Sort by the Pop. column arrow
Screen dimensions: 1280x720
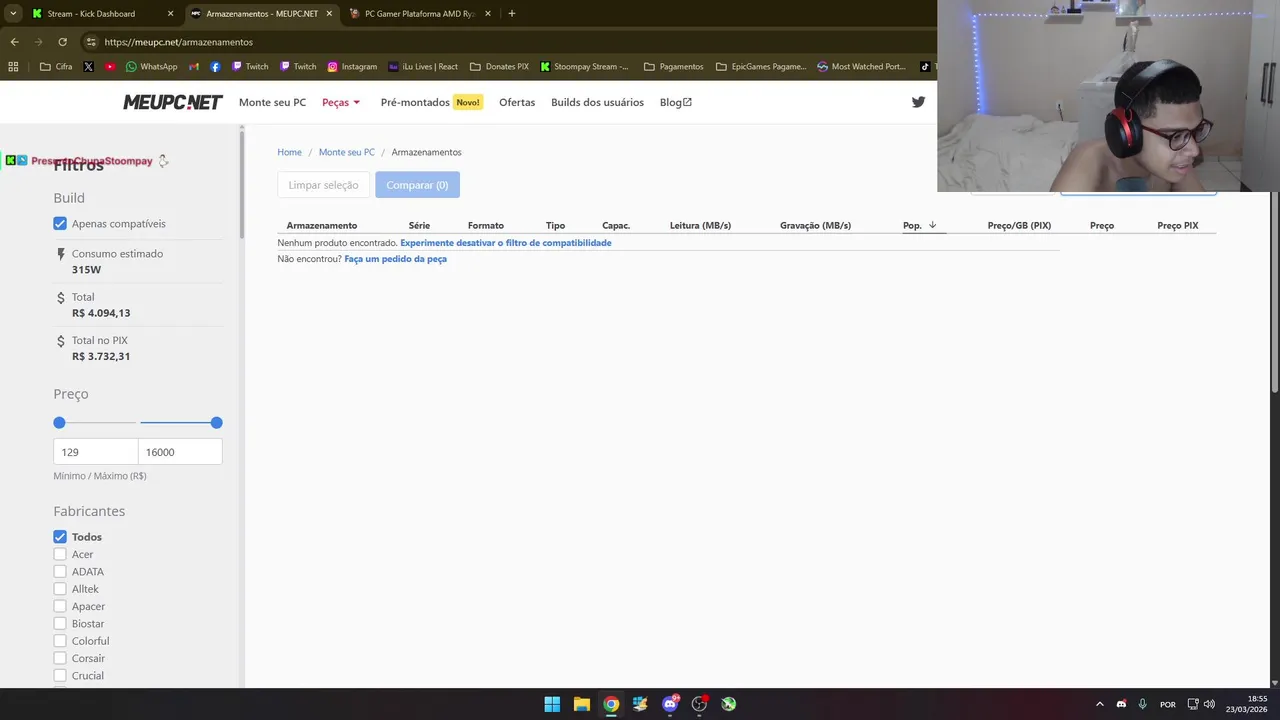click(x=932, y=225)
